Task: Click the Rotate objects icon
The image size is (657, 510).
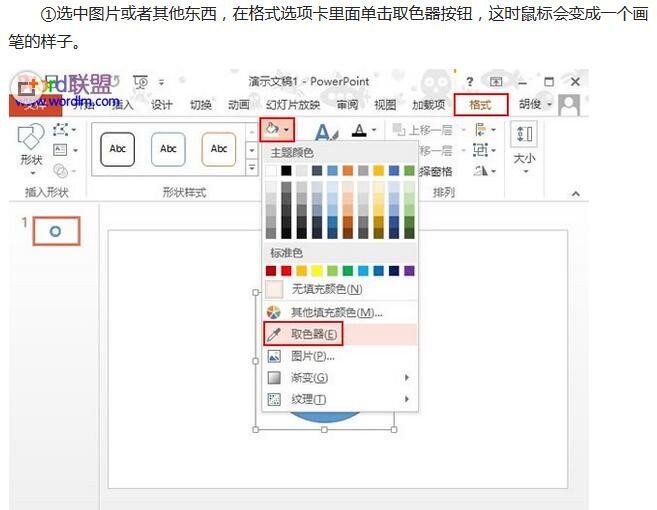Action: 481,170
